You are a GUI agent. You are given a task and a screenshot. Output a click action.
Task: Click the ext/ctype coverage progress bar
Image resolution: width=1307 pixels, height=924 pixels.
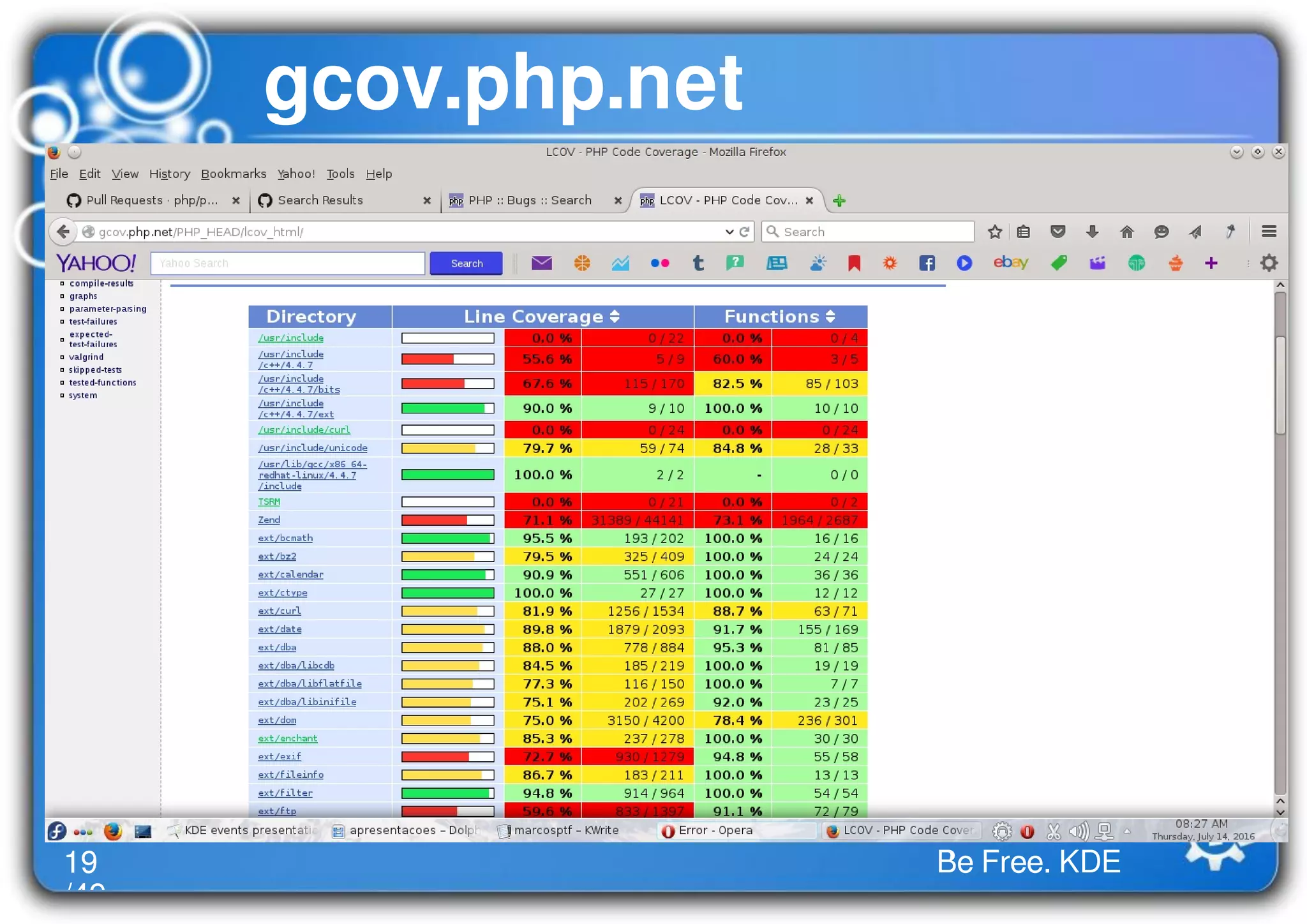(447, 593)
